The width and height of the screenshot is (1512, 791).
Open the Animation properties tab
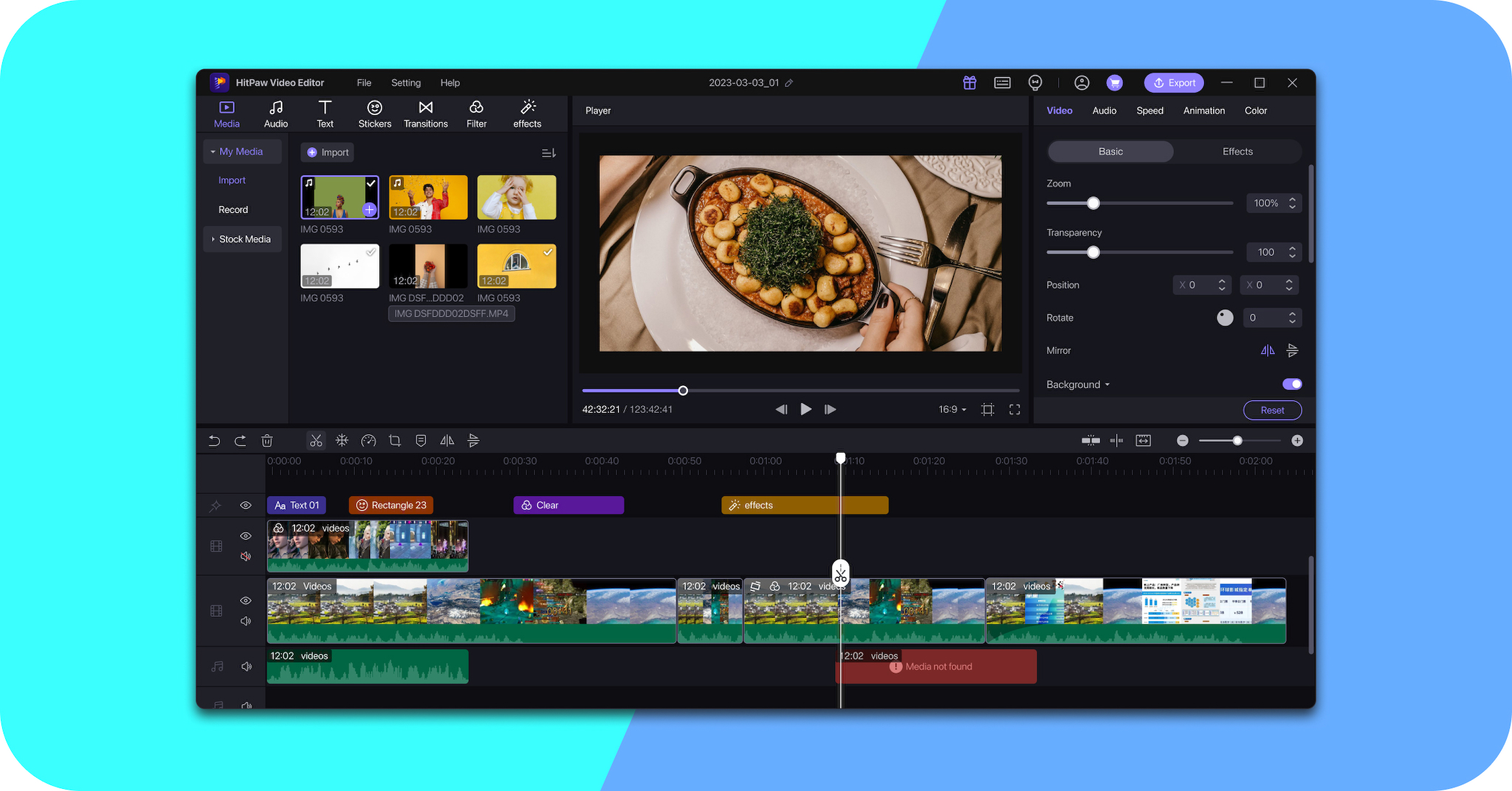click(1204, 111)
